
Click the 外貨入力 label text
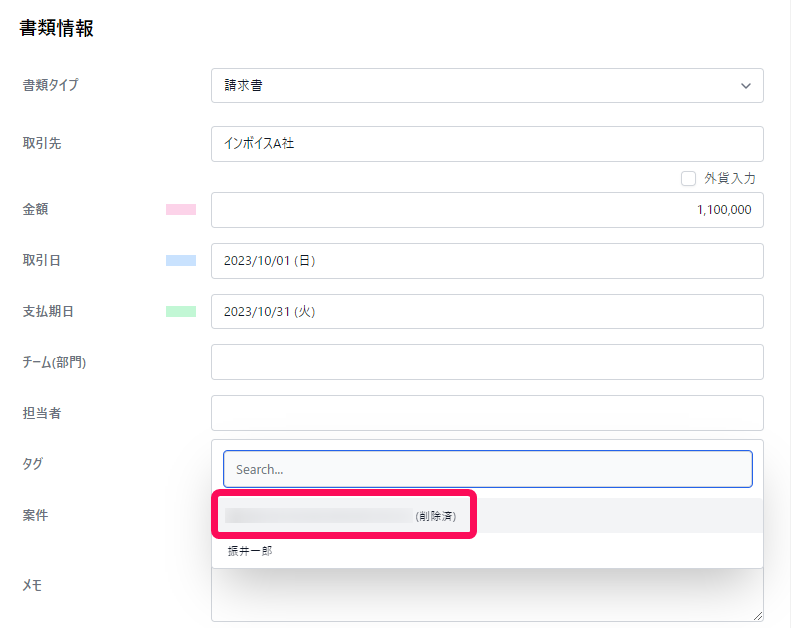(730, 178)
